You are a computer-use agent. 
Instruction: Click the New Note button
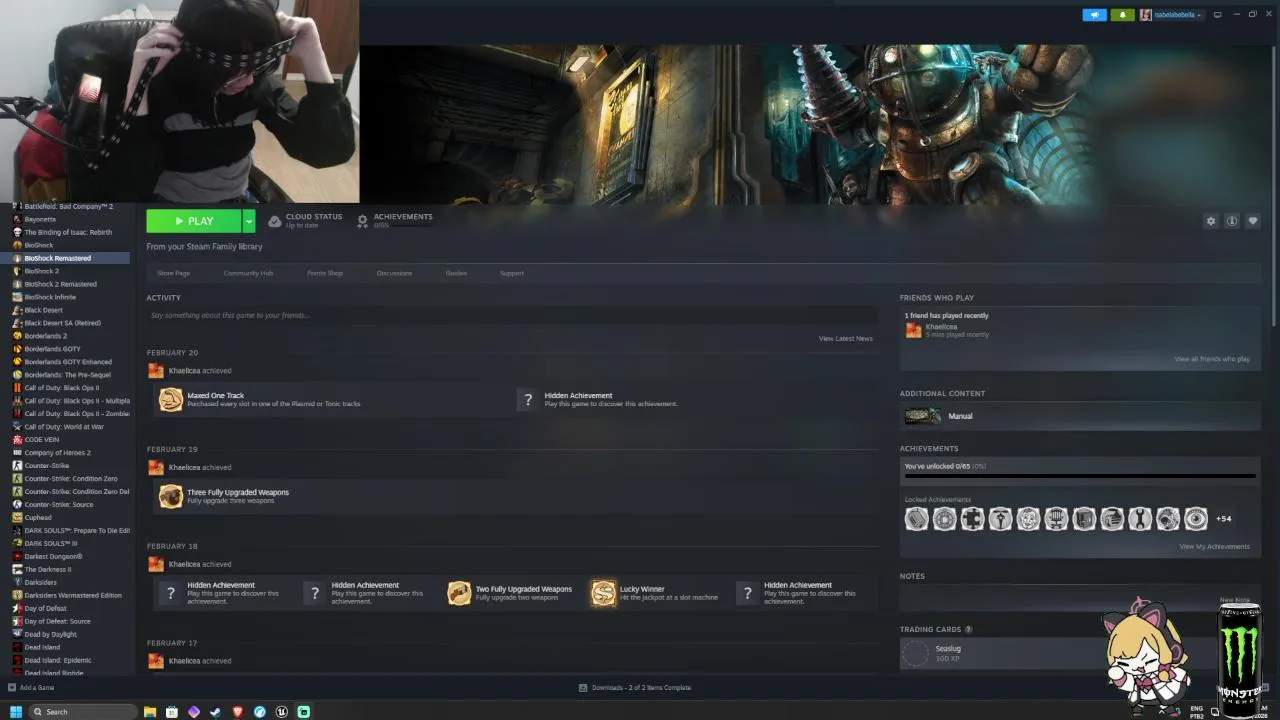pos(1235,600)
